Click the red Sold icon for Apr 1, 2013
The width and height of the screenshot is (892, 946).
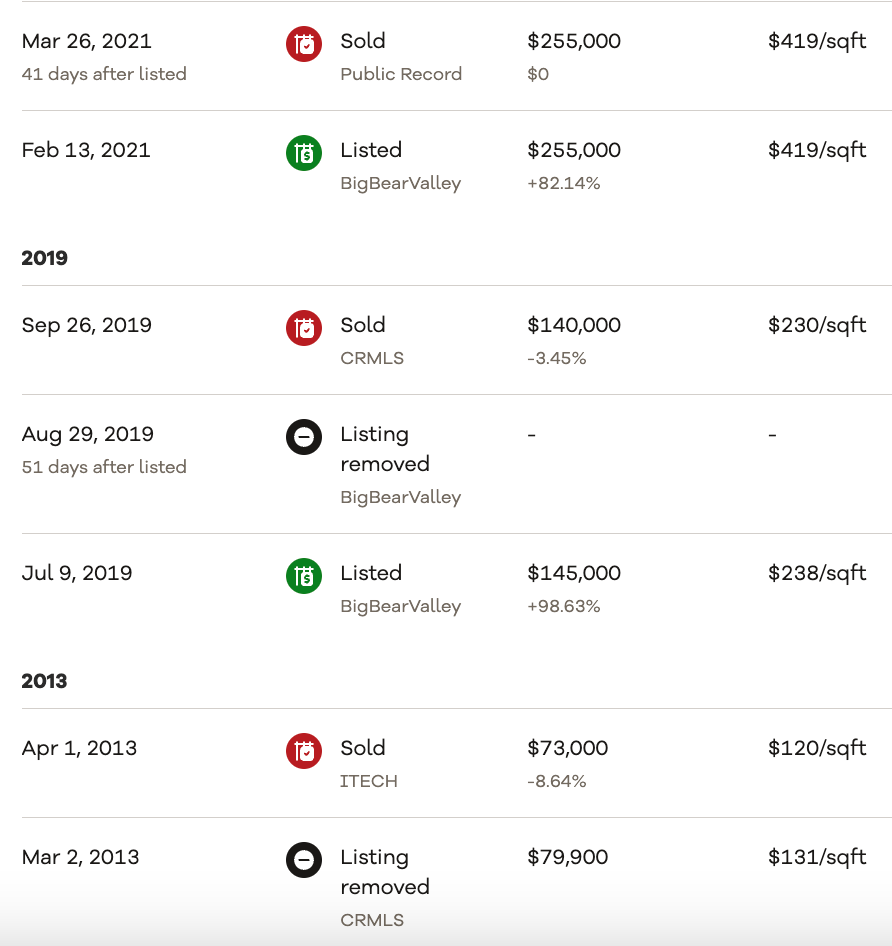304,750
